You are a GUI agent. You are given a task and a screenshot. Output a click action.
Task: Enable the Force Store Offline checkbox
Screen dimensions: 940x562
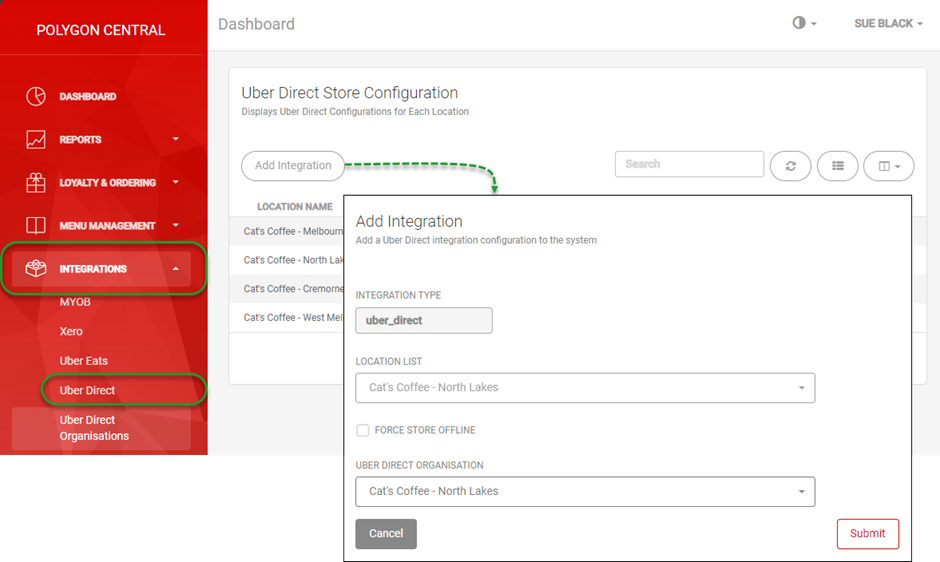click(x=363, y=430)
